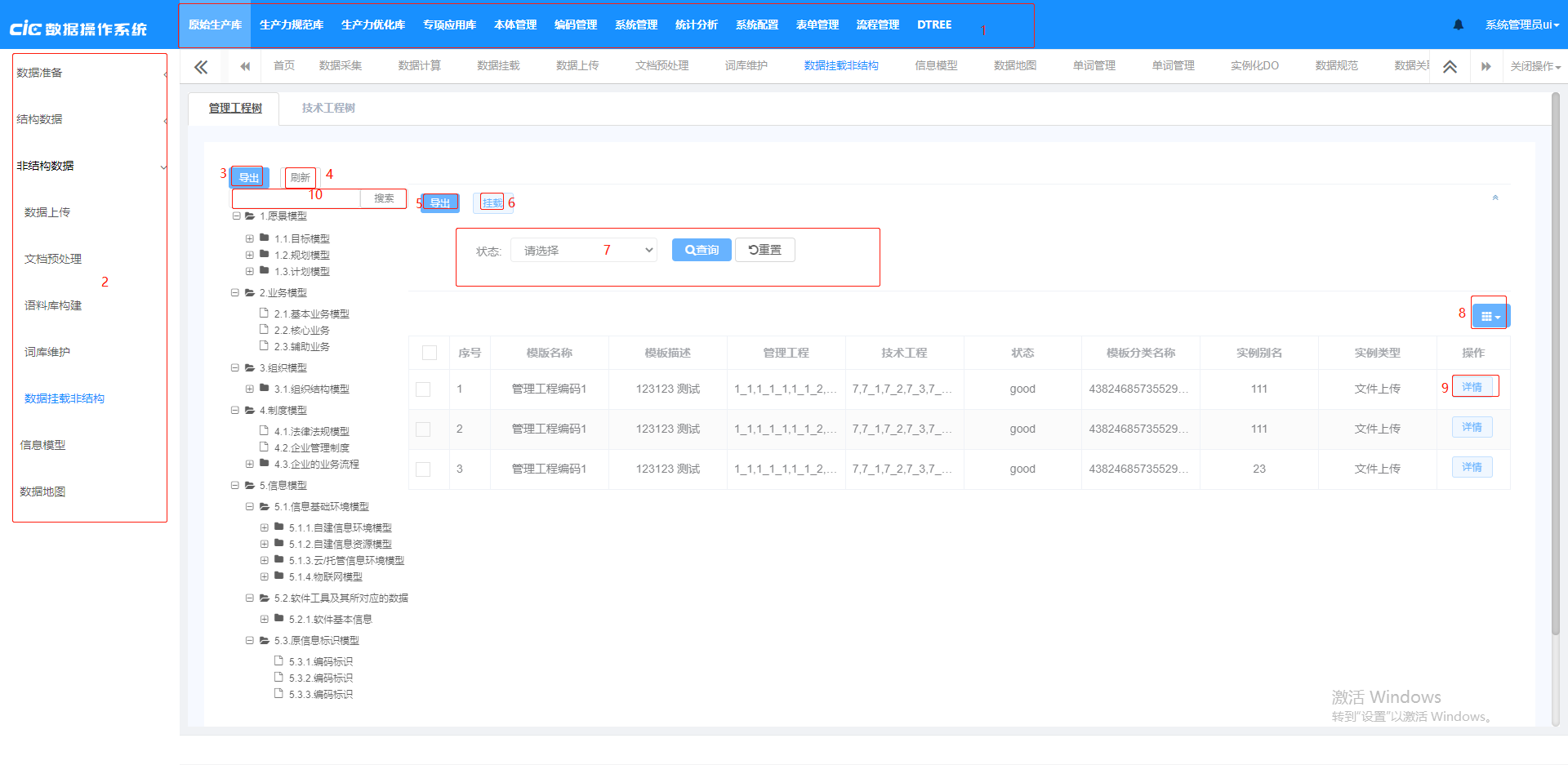
Task: Check the checkbox for row 1
Action: (423, 389)
